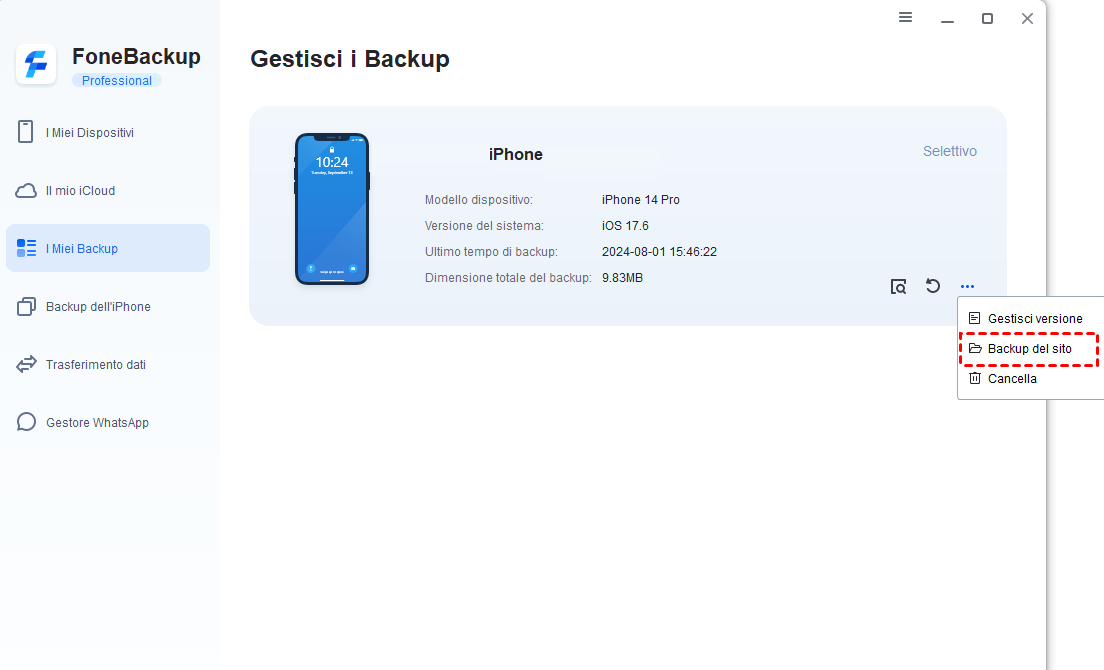Click the restore backup arrow icon

coord(933,286)
